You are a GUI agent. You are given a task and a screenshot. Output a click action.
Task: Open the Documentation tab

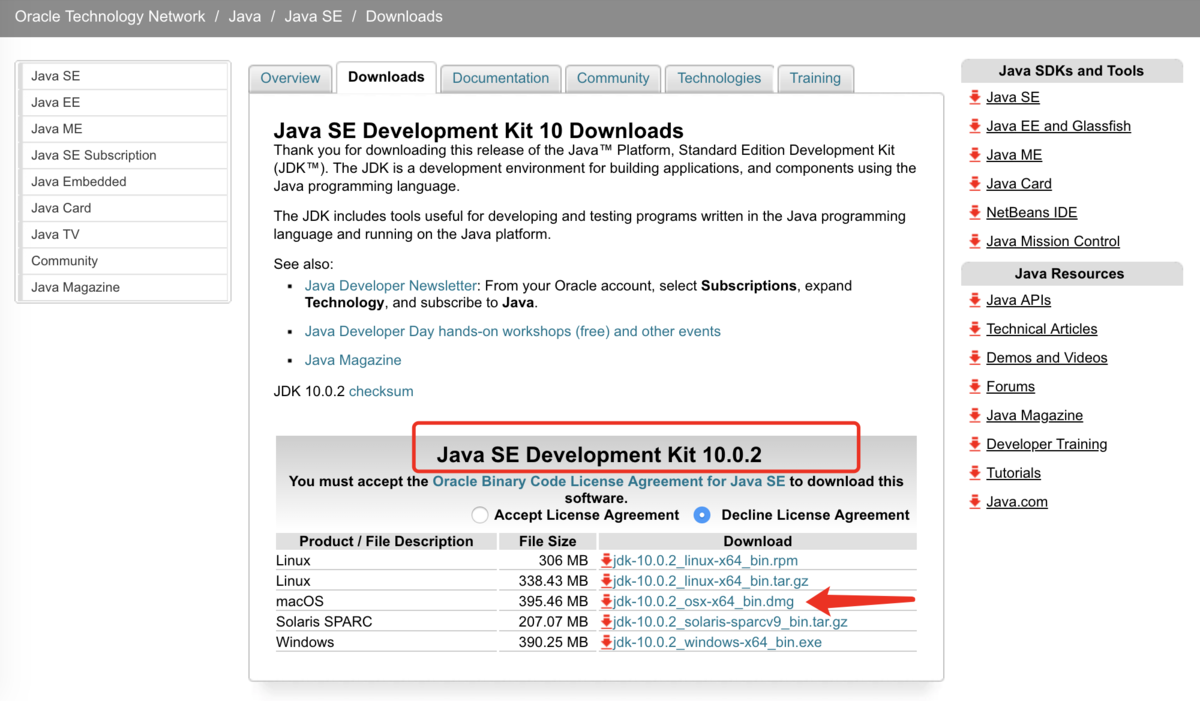point(500,78)
